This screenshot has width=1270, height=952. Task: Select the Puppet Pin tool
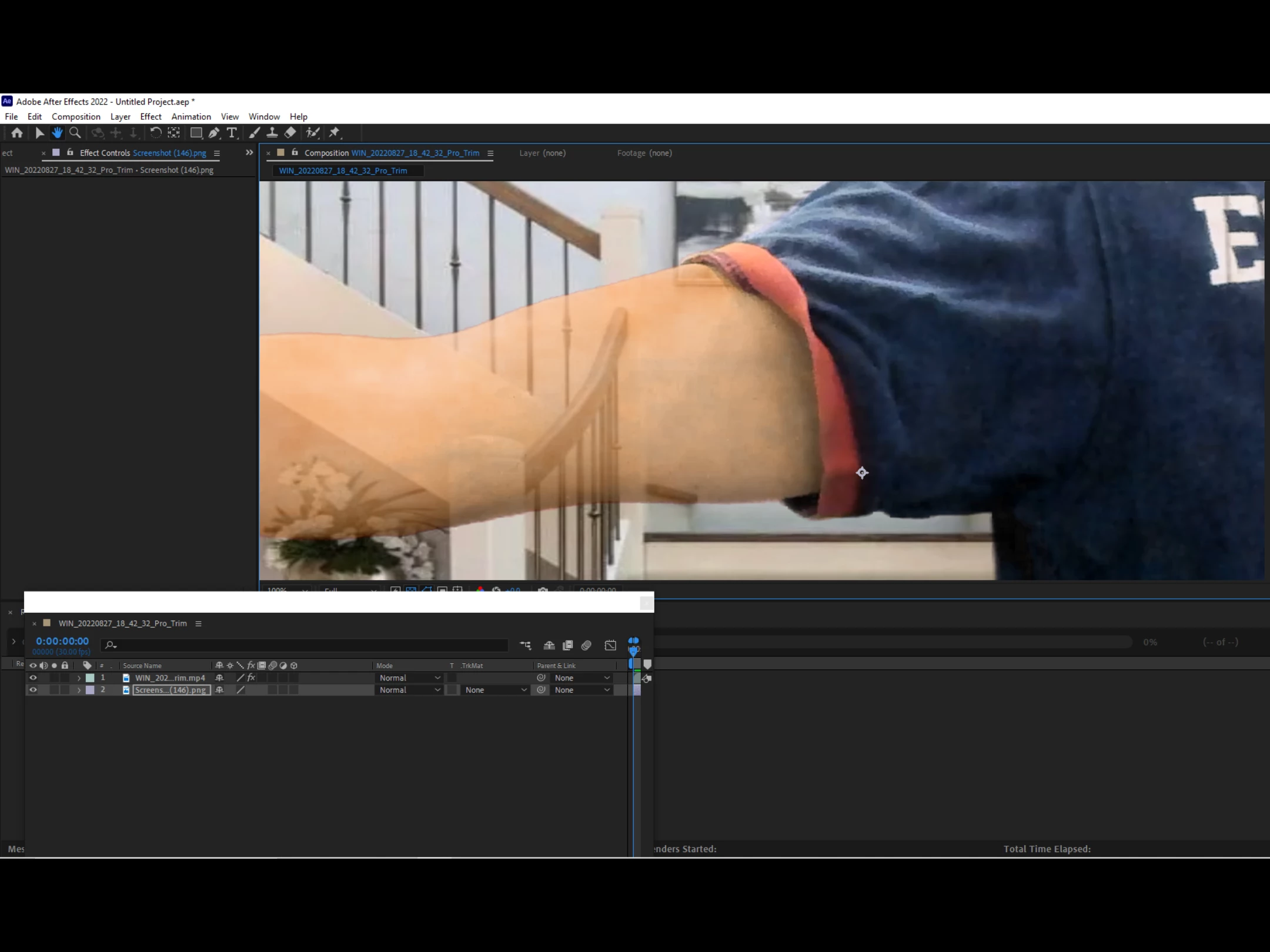[x=335, y=133]
